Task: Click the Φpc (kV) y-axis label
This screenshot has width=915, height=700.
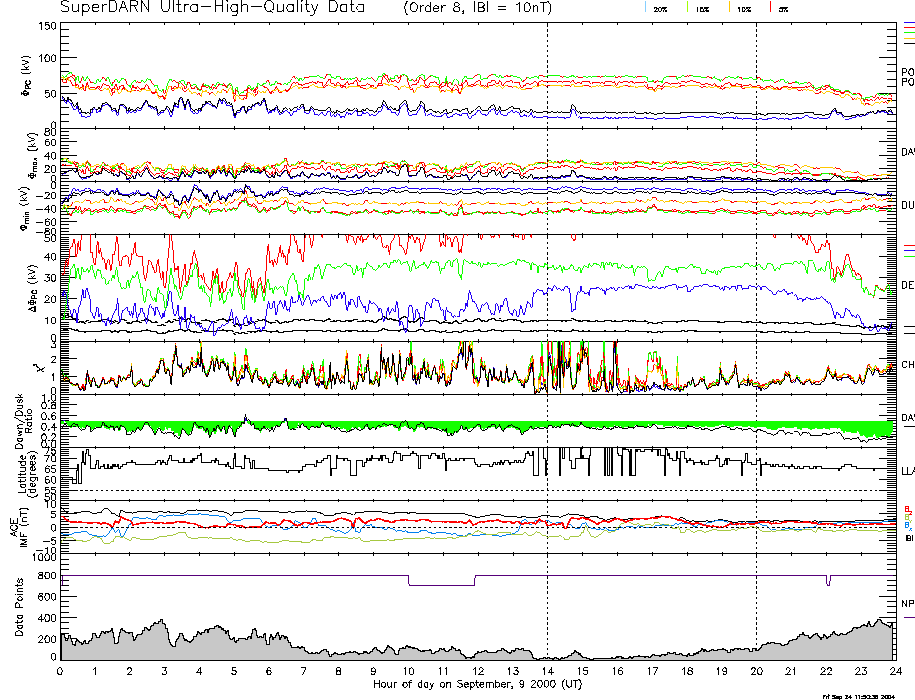Action: click(x=25, y=77)
